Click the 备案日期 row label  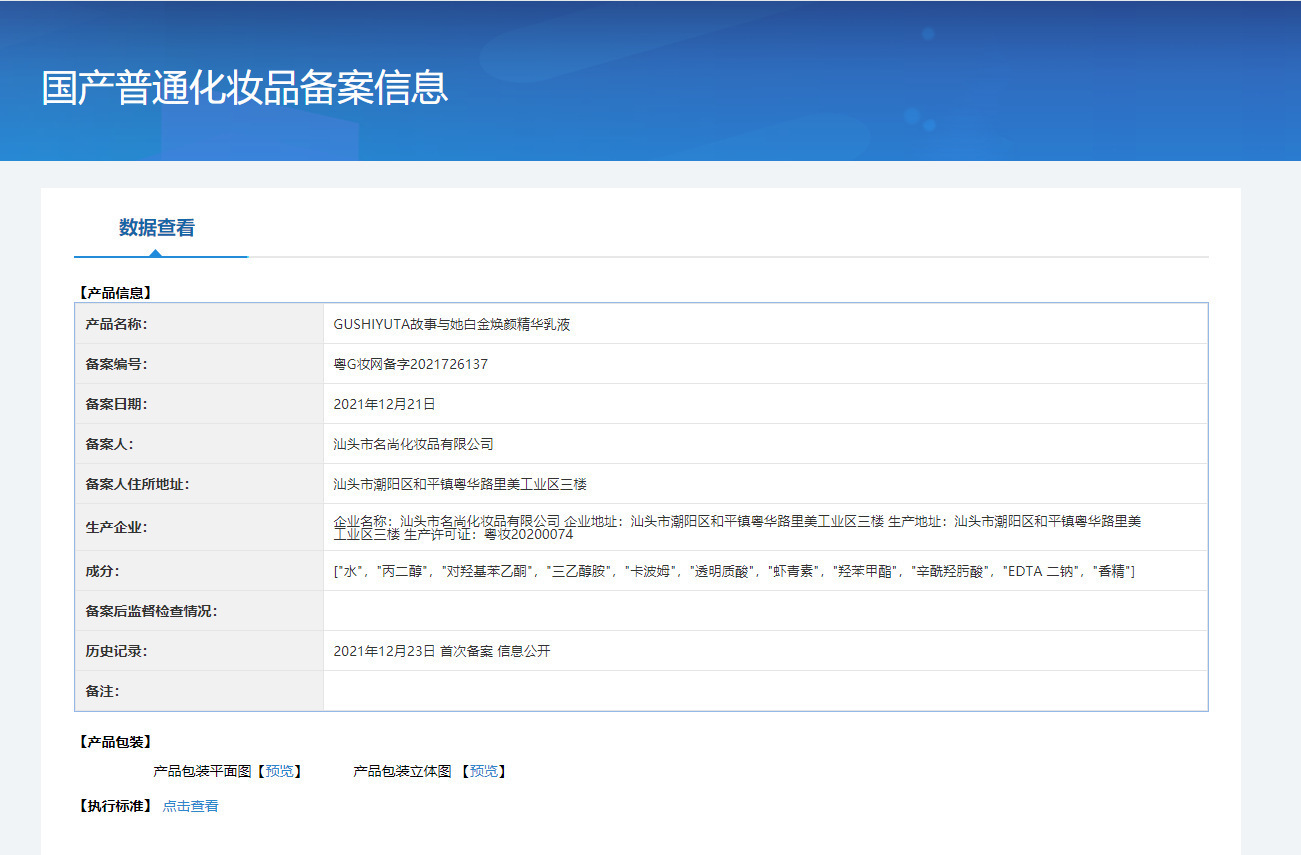point(116,404)
